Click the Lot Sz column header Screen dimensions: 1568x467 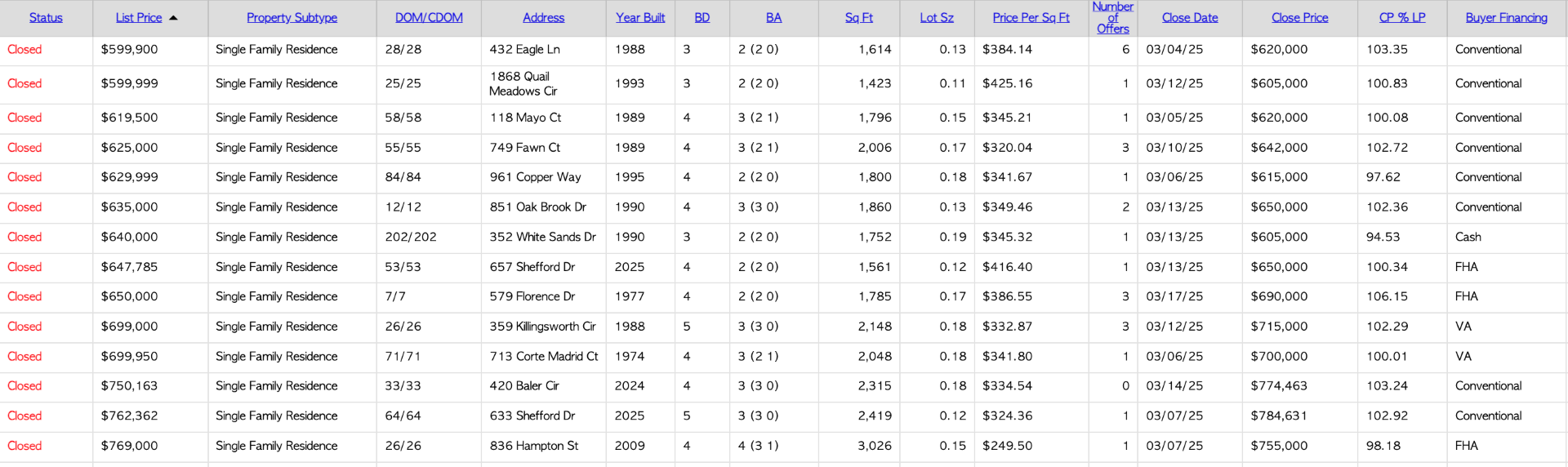point(936,18)
